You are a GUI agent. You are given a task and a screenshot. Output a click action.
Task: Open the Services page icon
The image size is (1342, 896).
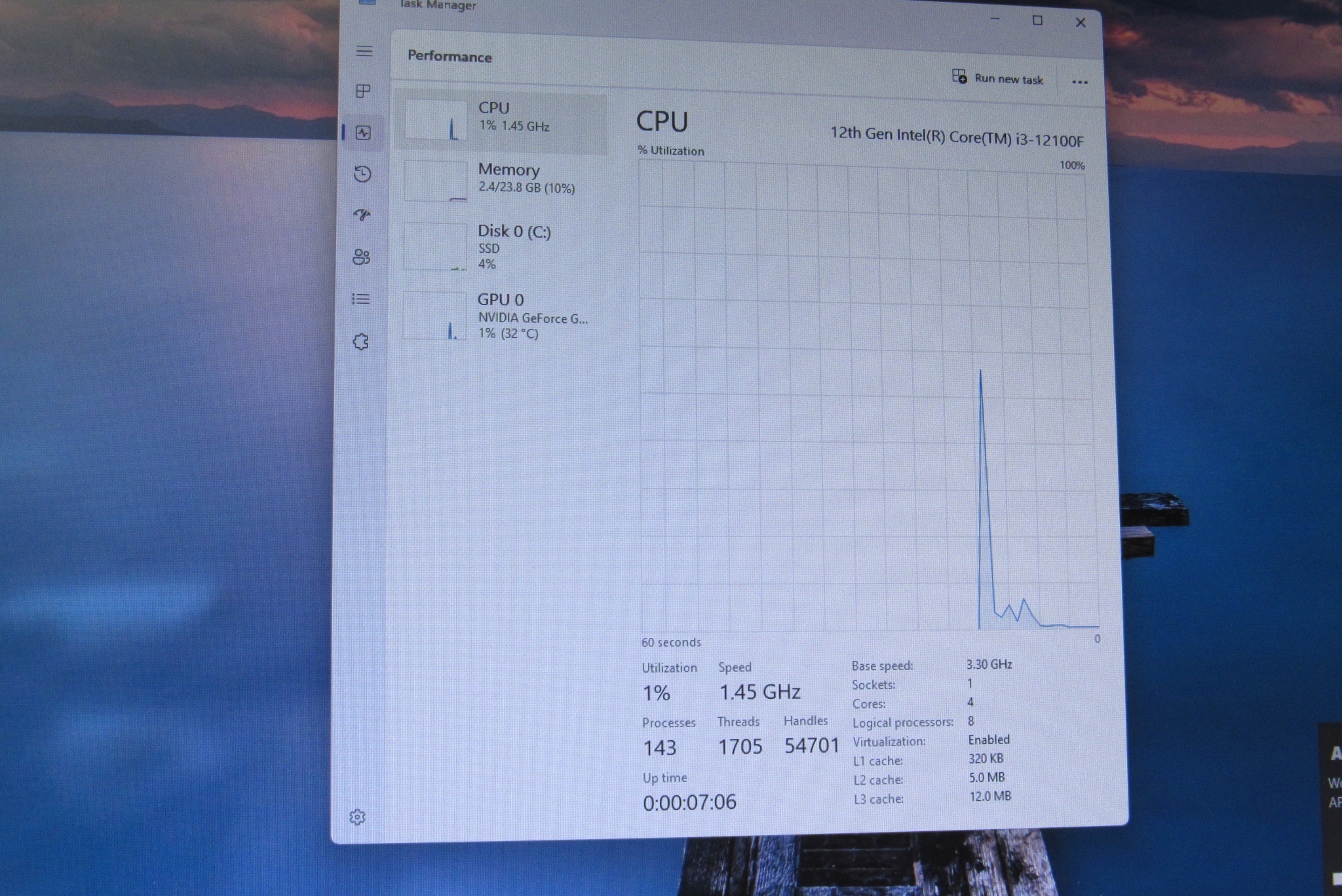[x=360, y=341]
